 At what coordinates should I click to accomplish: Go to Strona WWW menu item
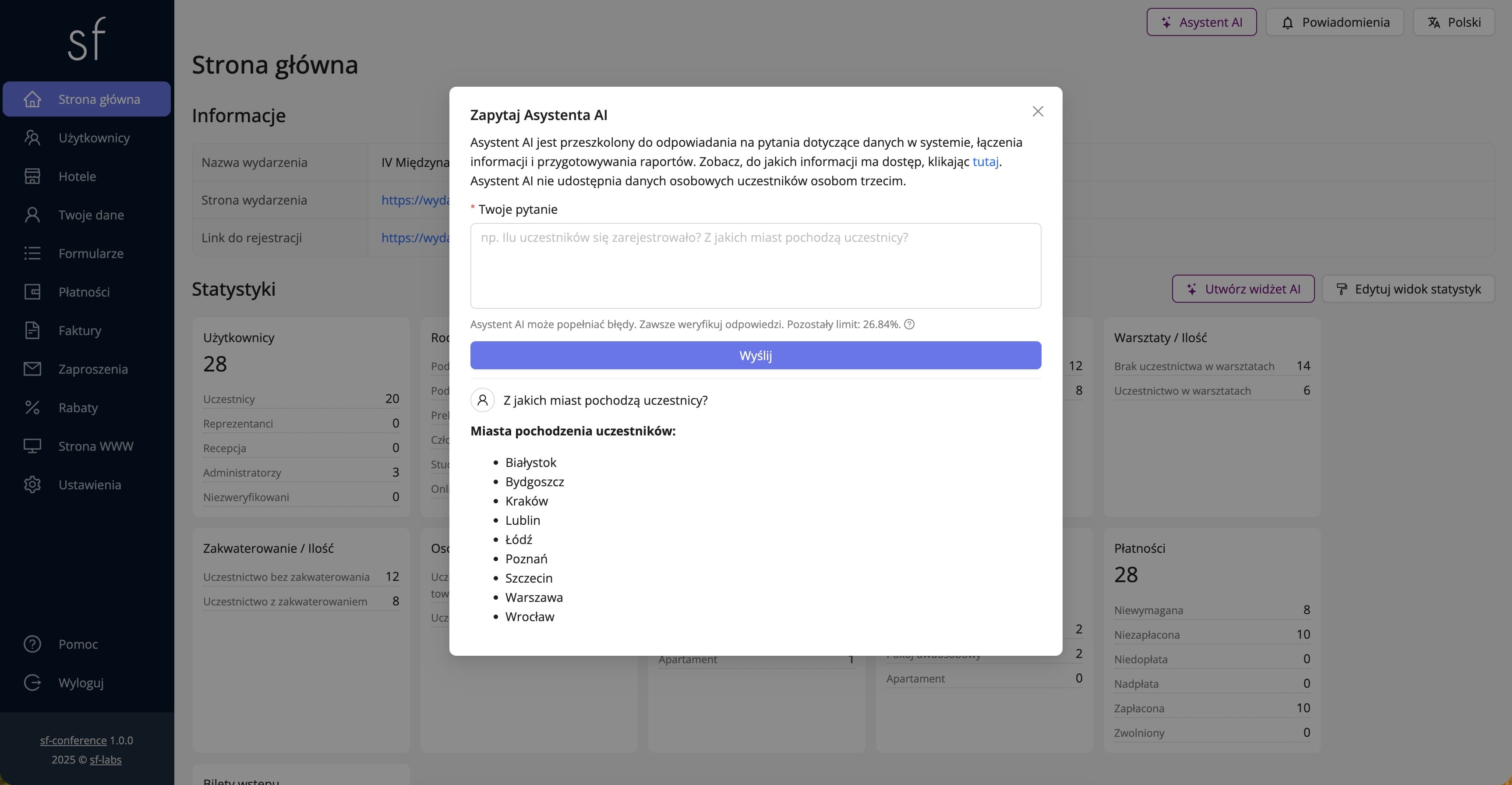95,446
